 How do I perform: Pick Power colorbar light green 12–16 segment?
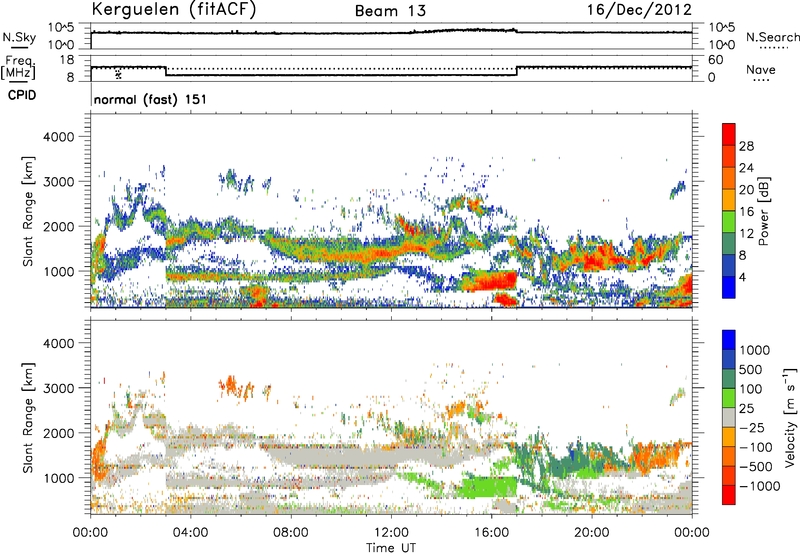[729, 222]
